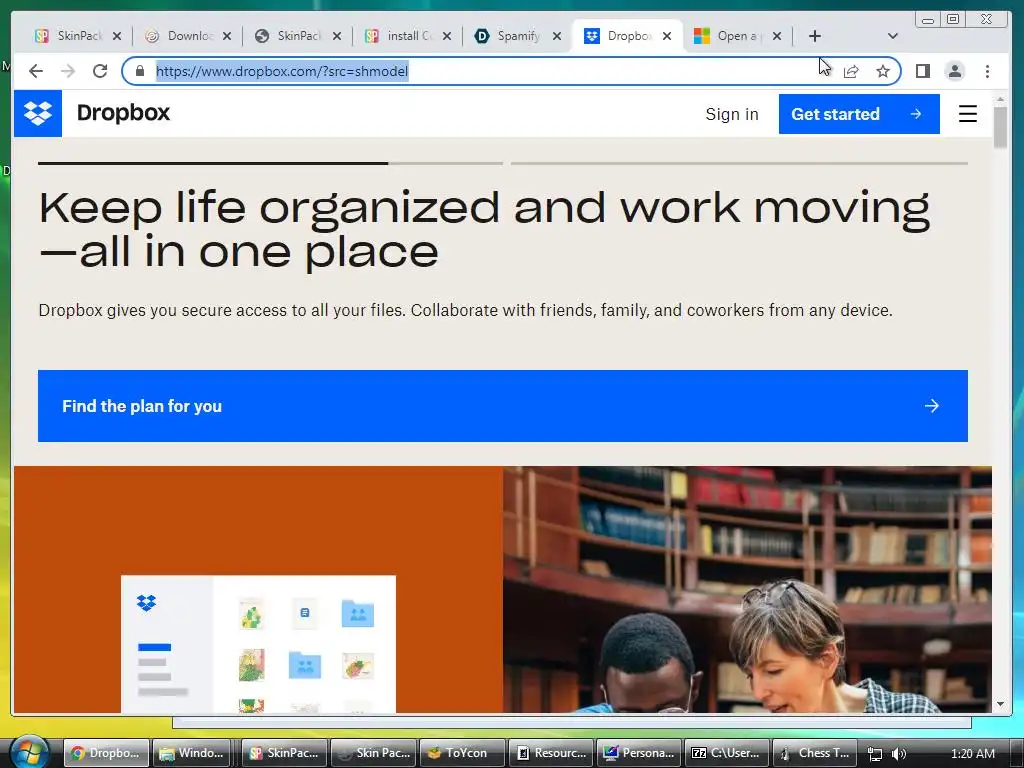Click the forward navigation arrow
The width and height of the screenshot is (1024, 768).
(x=68, y=71)
